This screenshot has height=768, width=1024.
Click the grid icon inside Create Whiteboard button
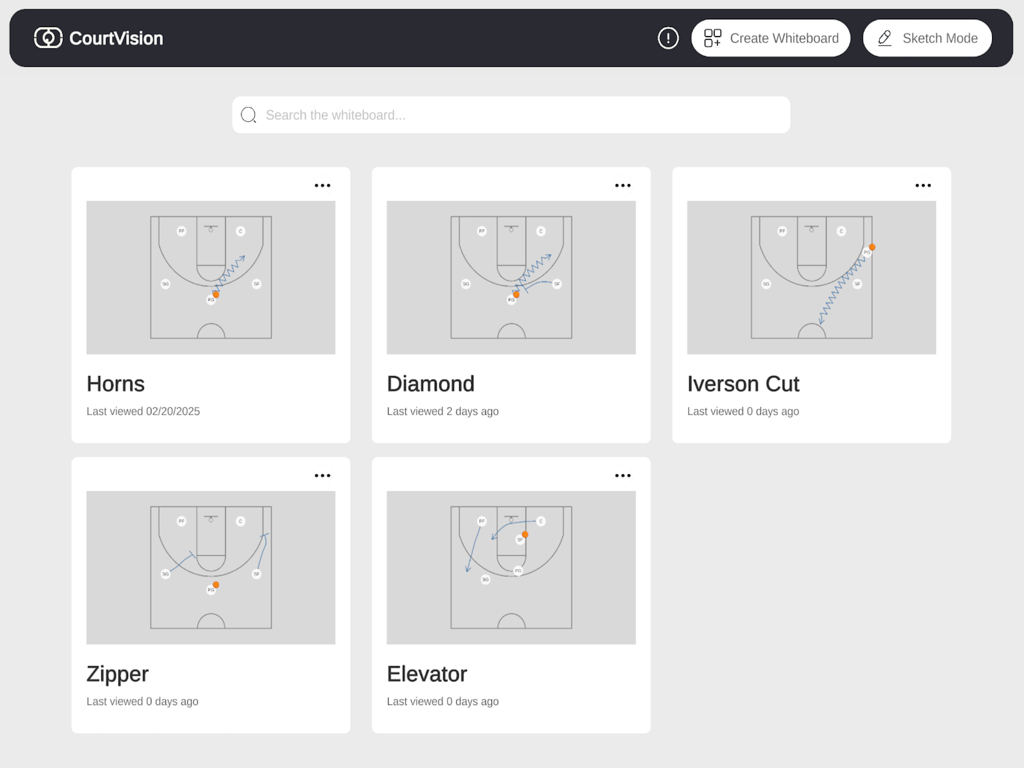(713, 38)
